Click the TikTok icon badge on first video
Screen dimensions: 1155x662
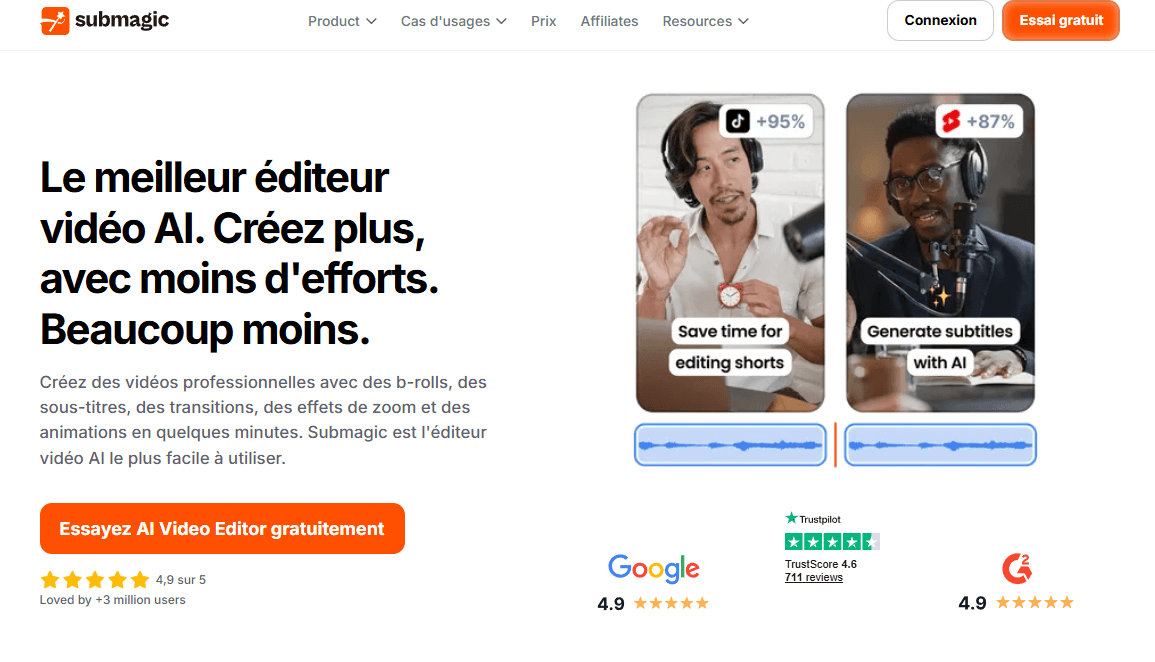(x=737, y=121)
